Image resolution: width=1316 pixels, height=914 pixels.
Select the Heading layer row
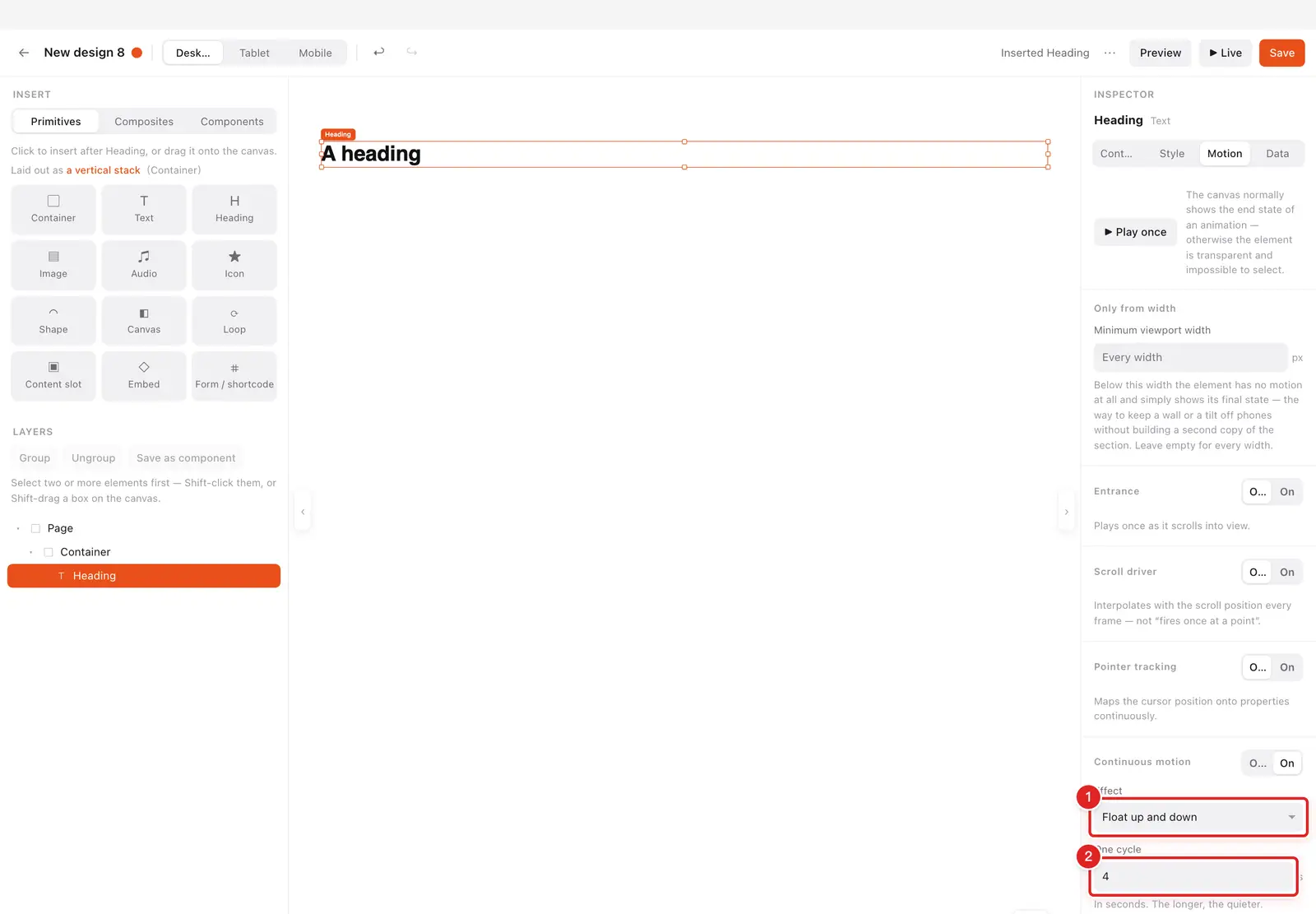click(x=144, y=576)
